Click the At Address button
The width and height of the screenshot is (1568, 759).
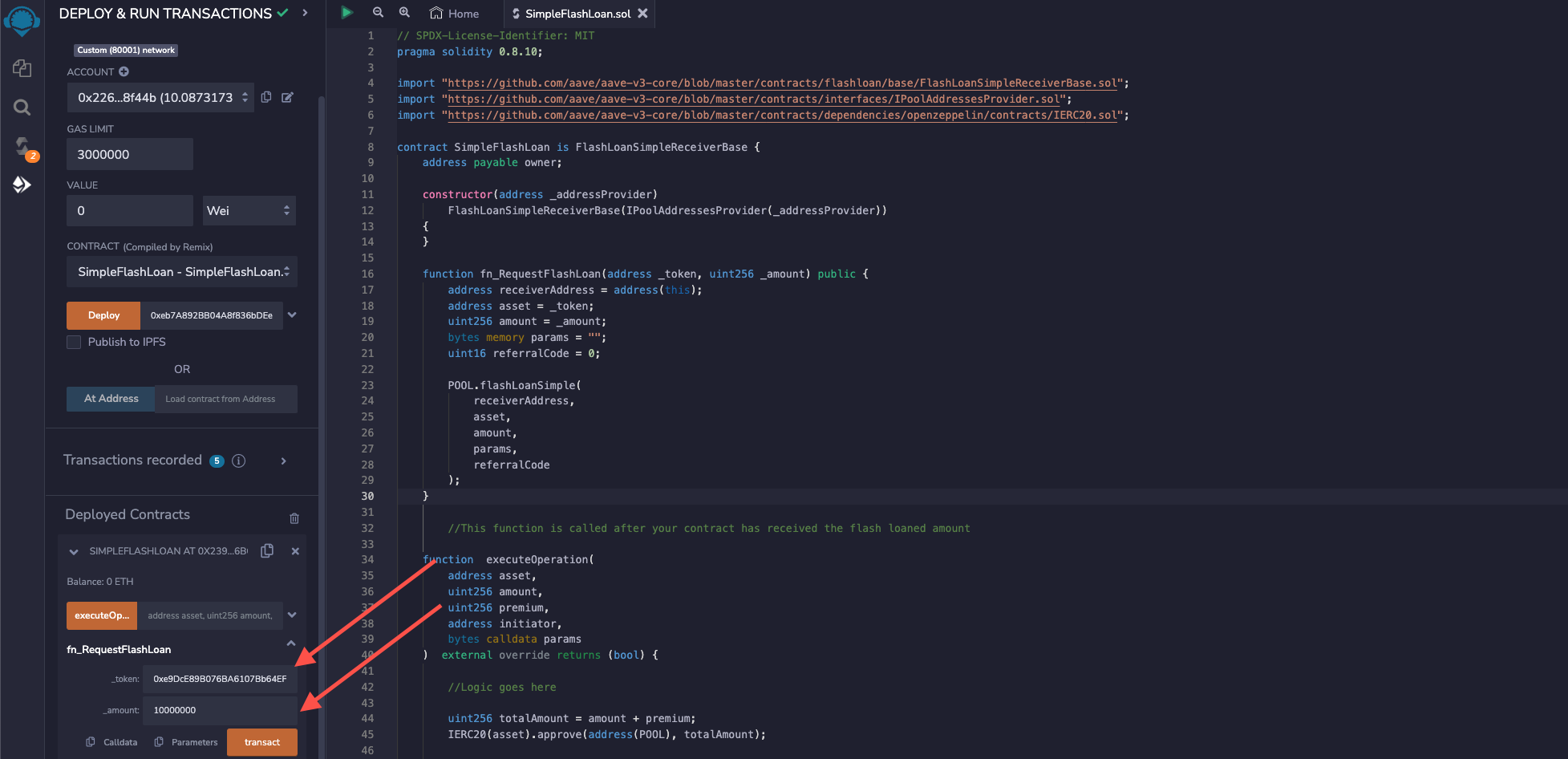point(111,399)
